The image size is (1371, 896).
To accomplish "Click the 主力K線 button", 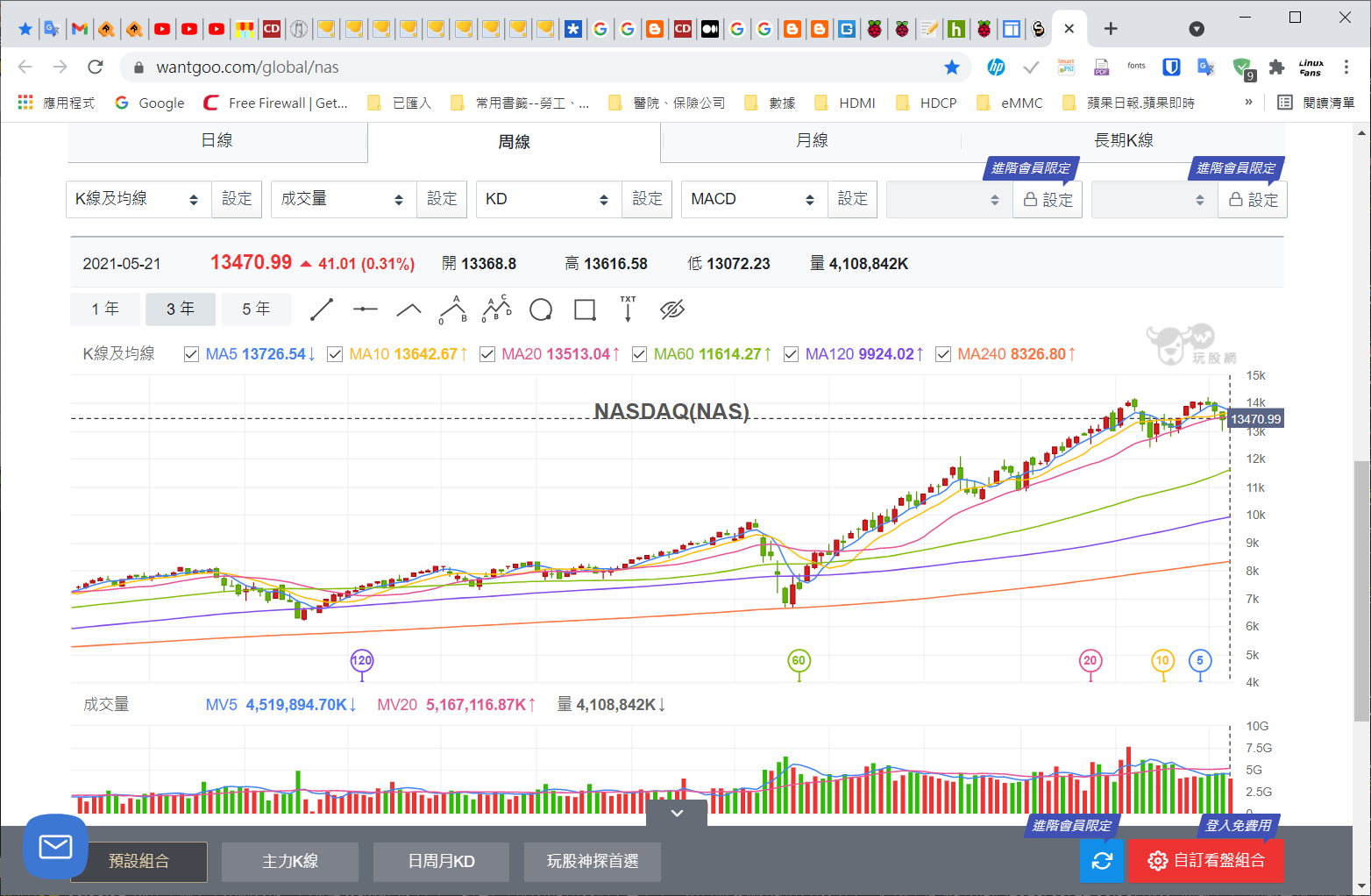I will click(290, 862).
